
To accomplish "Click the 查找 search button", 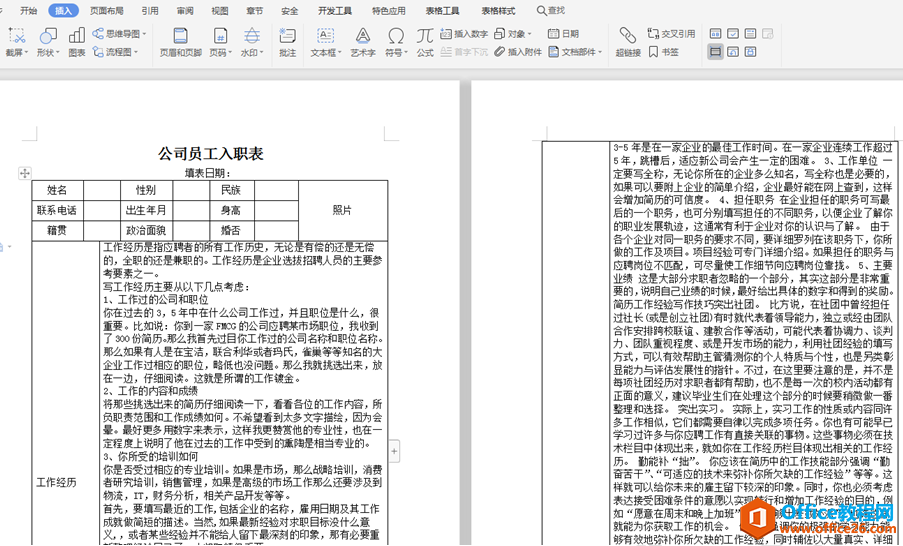I will click(x=551, y=10).
